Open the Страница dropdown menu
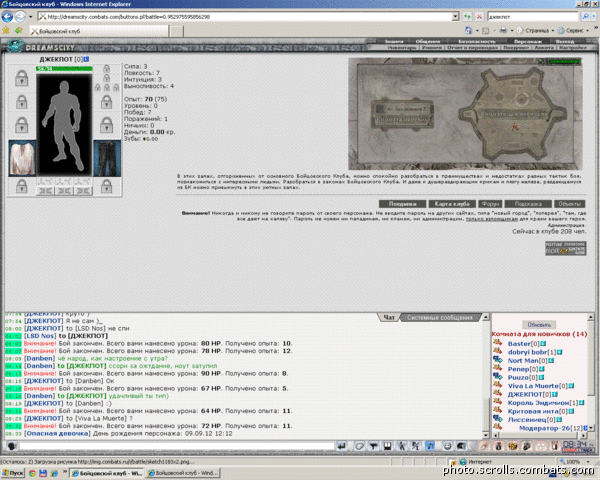The width and height of the screenshot is (600, 480). (x=535, y=30)
